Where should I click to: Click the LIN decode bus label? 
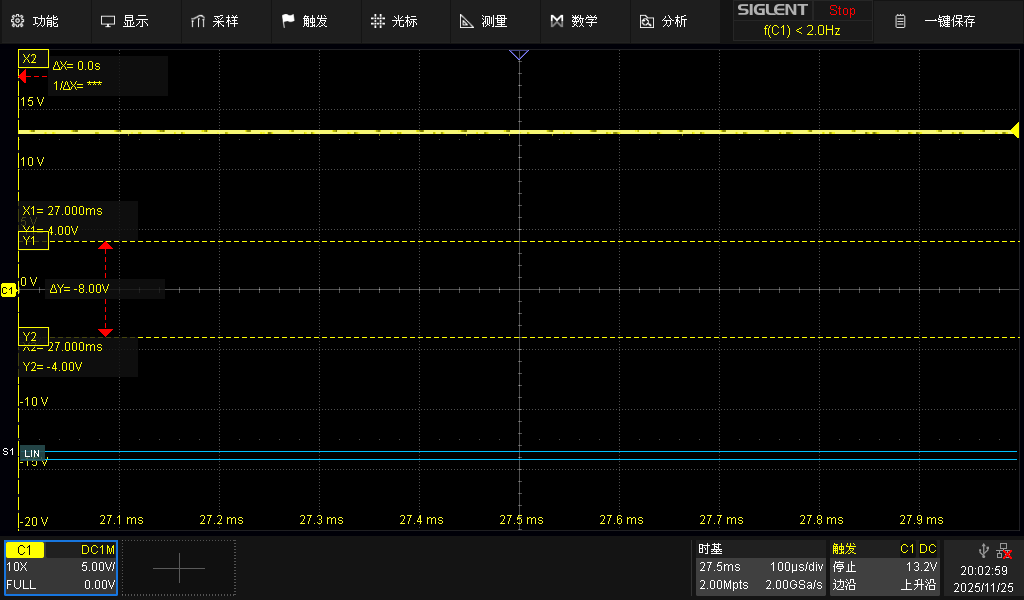point(32,453)
